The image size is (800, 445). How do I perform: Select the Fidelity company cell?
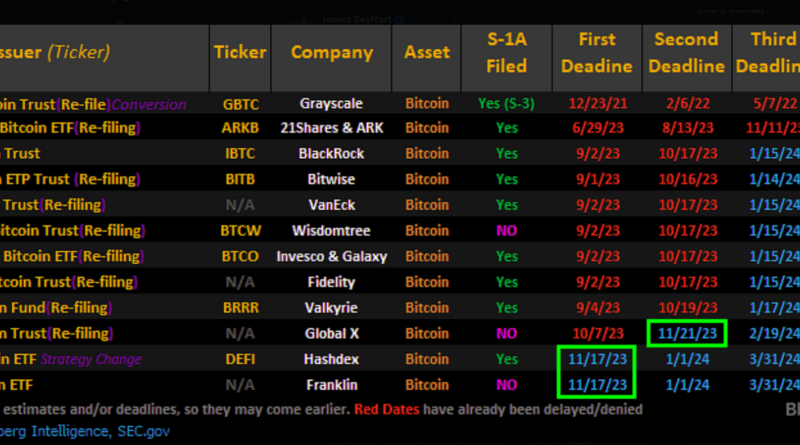pyautogui.click(x=331, y=282)
